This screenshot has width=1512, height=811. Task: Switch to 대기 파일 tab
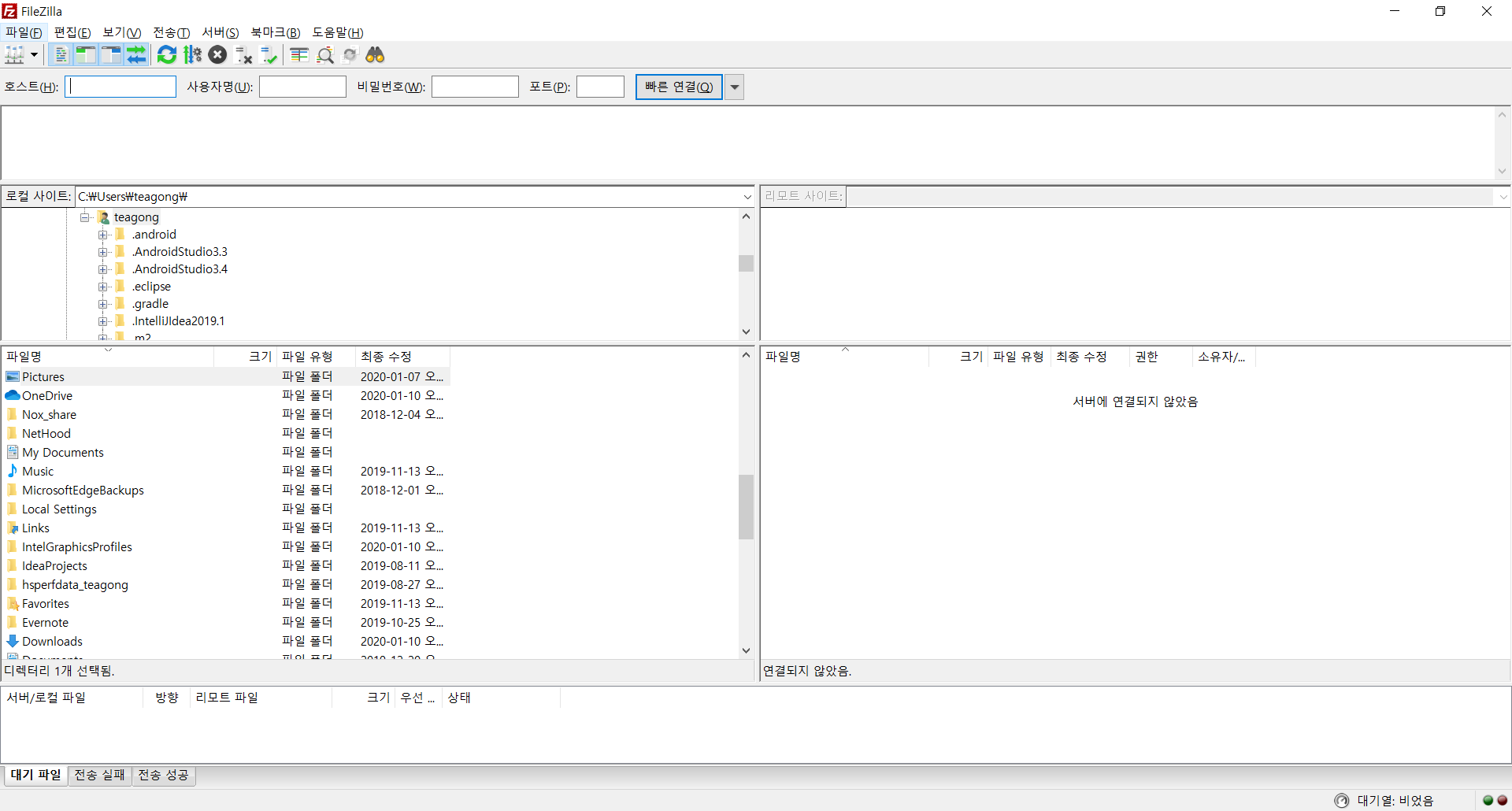click(35, 775)
